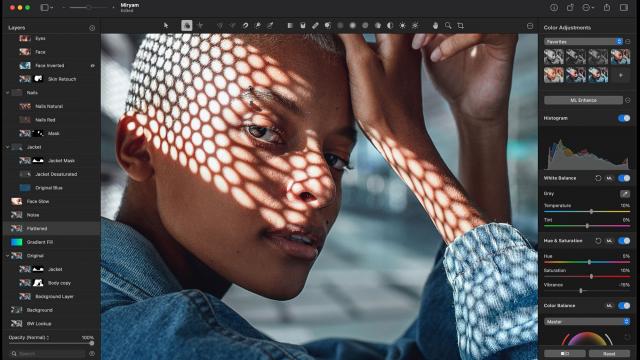Select the Gradient fill tool
This screenshot has width=640, height=360.
pos(290,25)
